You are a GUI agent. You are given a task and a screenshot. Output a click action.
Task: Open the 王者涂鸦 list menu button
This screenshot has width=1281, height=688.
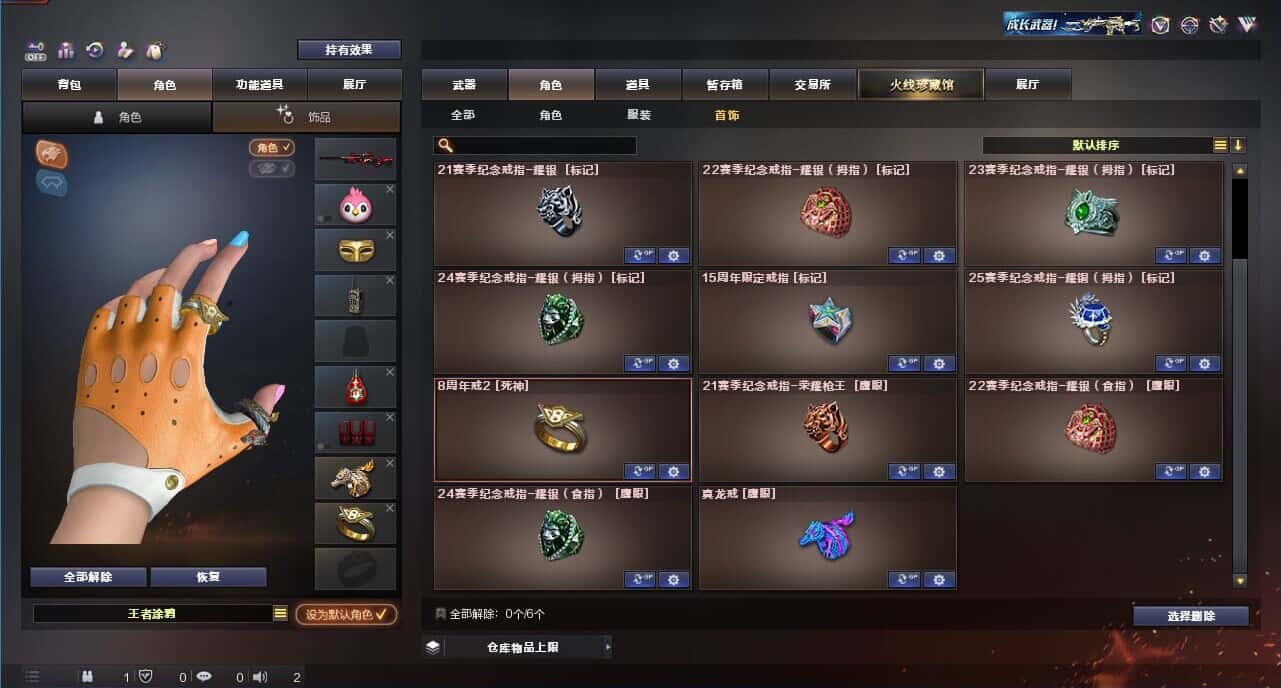(280, 614)
